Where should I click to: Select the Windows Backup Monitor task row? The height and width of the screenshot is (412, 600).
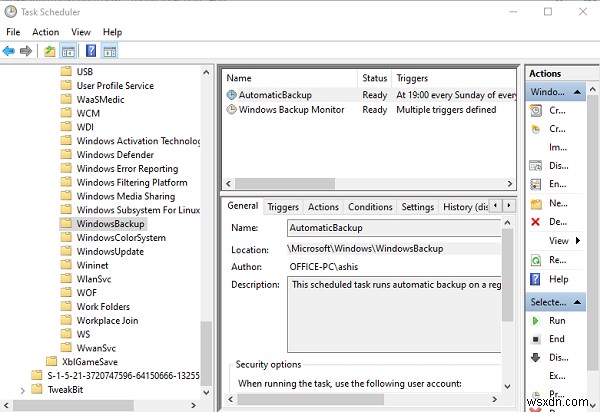tap(290, 110)
